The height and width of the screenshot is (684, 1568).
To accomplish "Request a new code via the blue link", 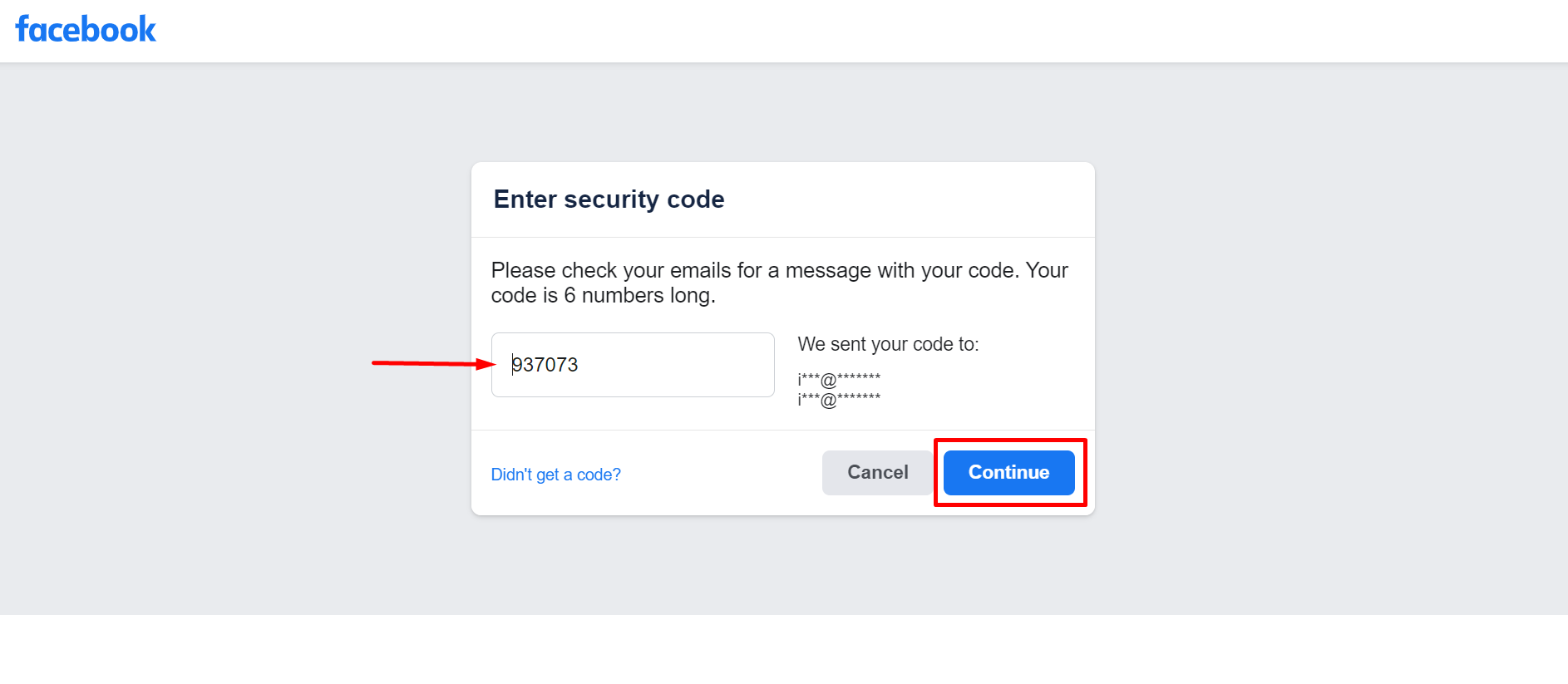I will (x=555, y=474).
